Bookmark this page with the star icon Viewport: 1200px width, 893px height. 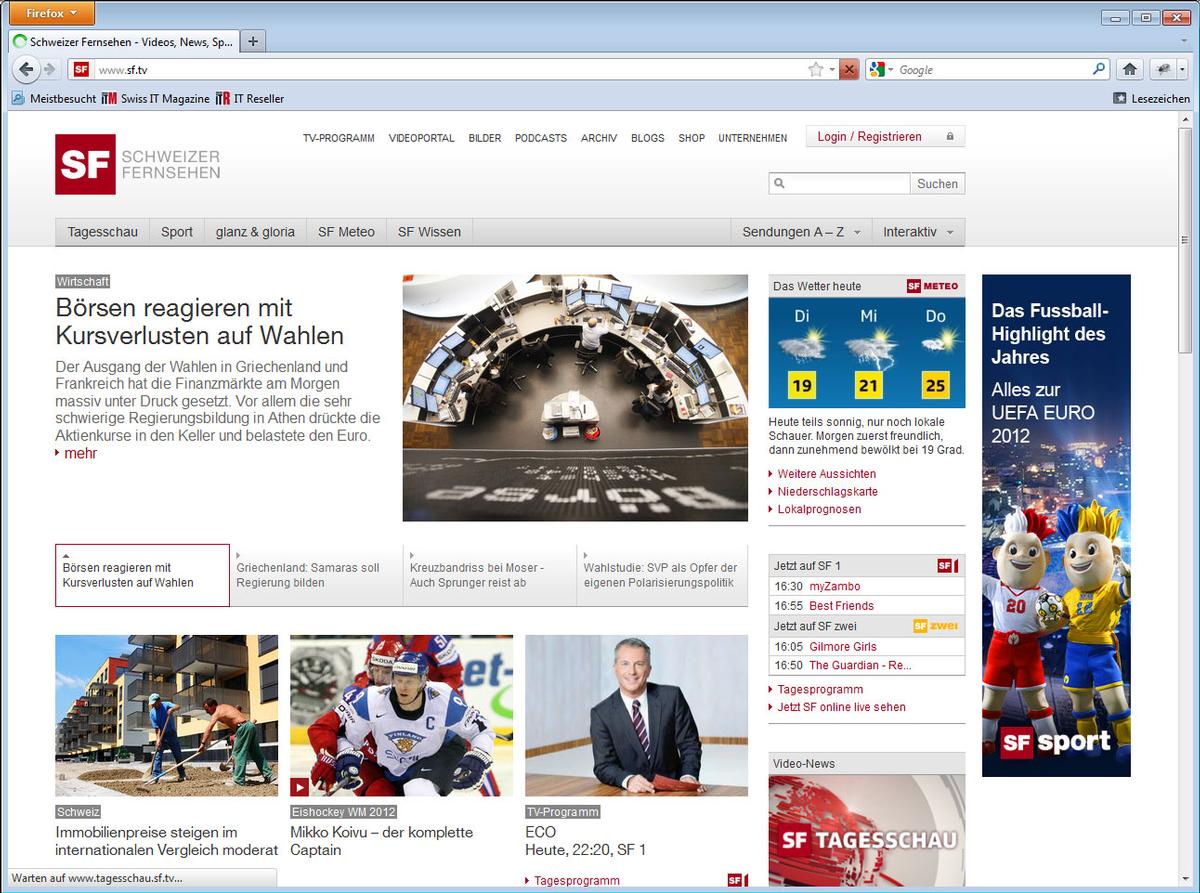pos(816,70)
